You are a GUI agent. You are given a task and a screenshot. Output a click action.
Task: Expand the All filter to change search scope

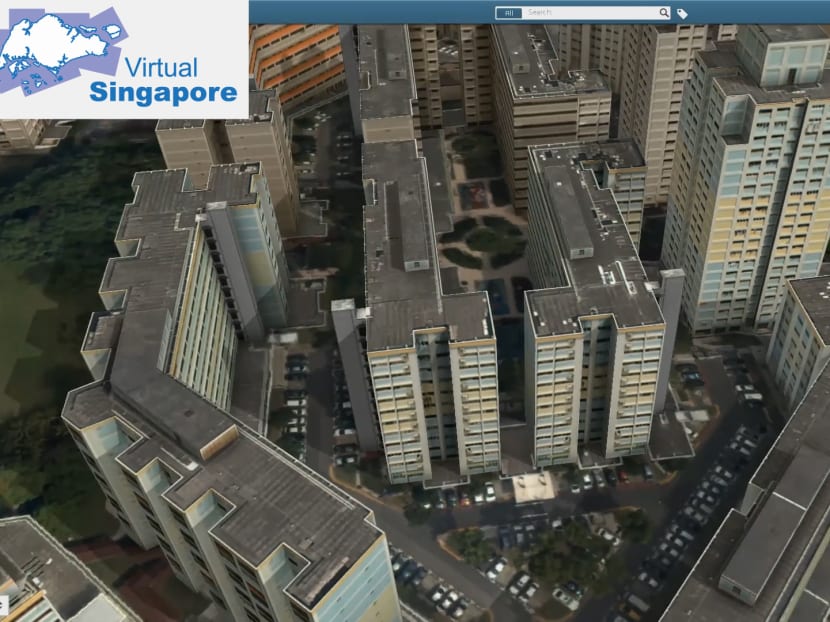coord(510,11)
